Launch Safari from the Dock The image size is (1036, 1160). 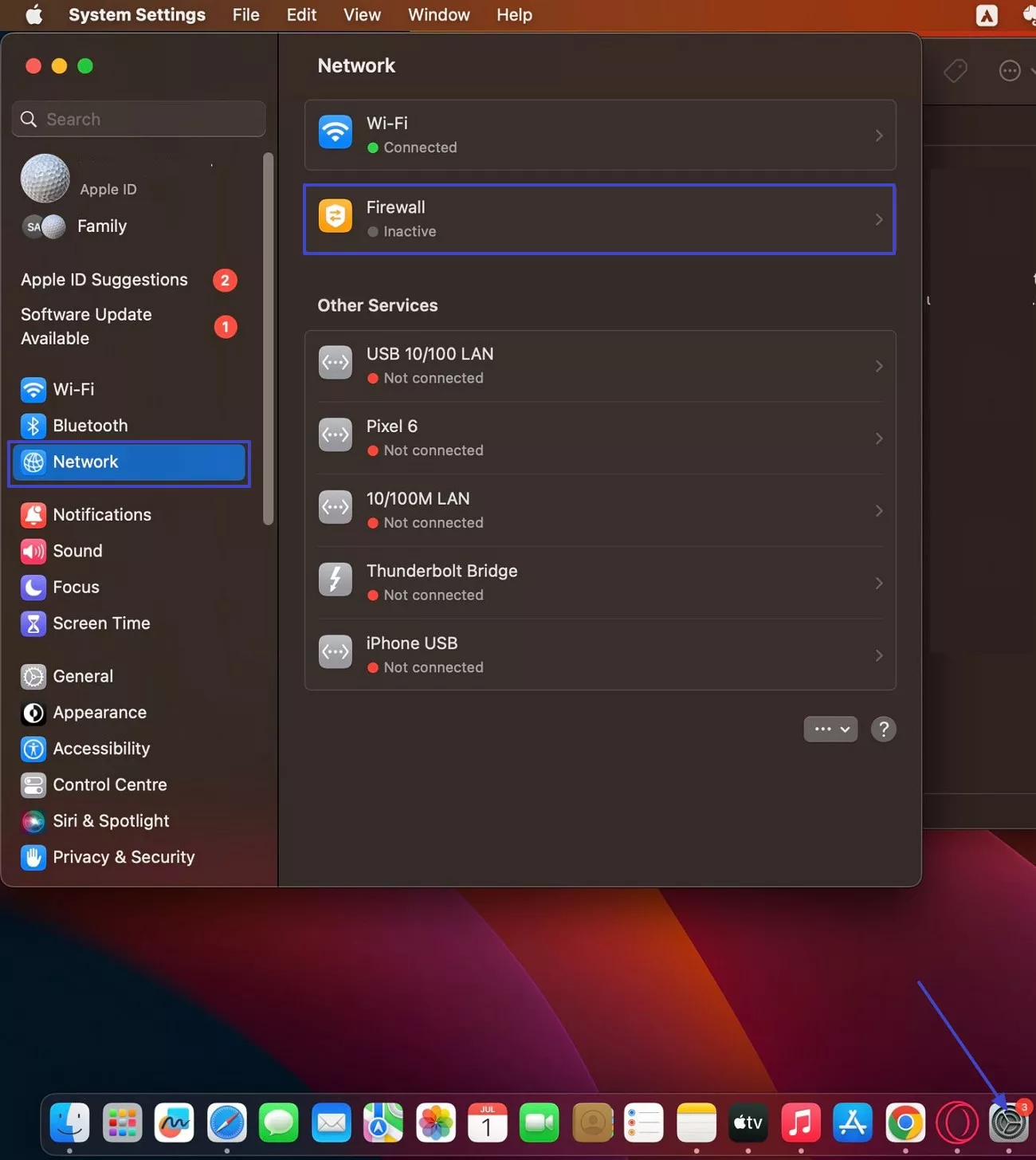[x=226, y=1123]
